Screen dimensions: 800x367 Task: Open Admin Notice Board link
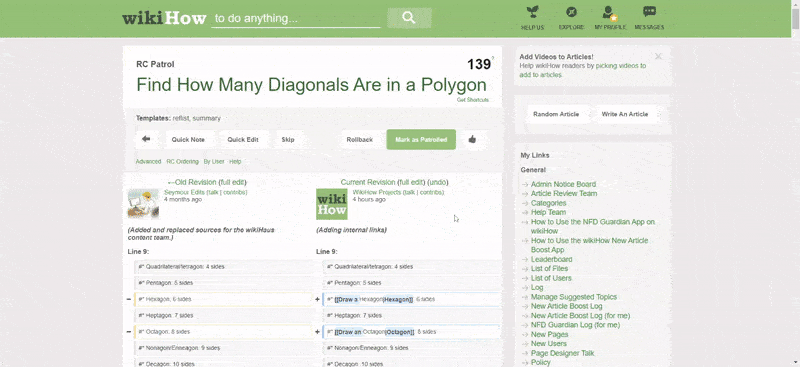(x=563, y=184)
